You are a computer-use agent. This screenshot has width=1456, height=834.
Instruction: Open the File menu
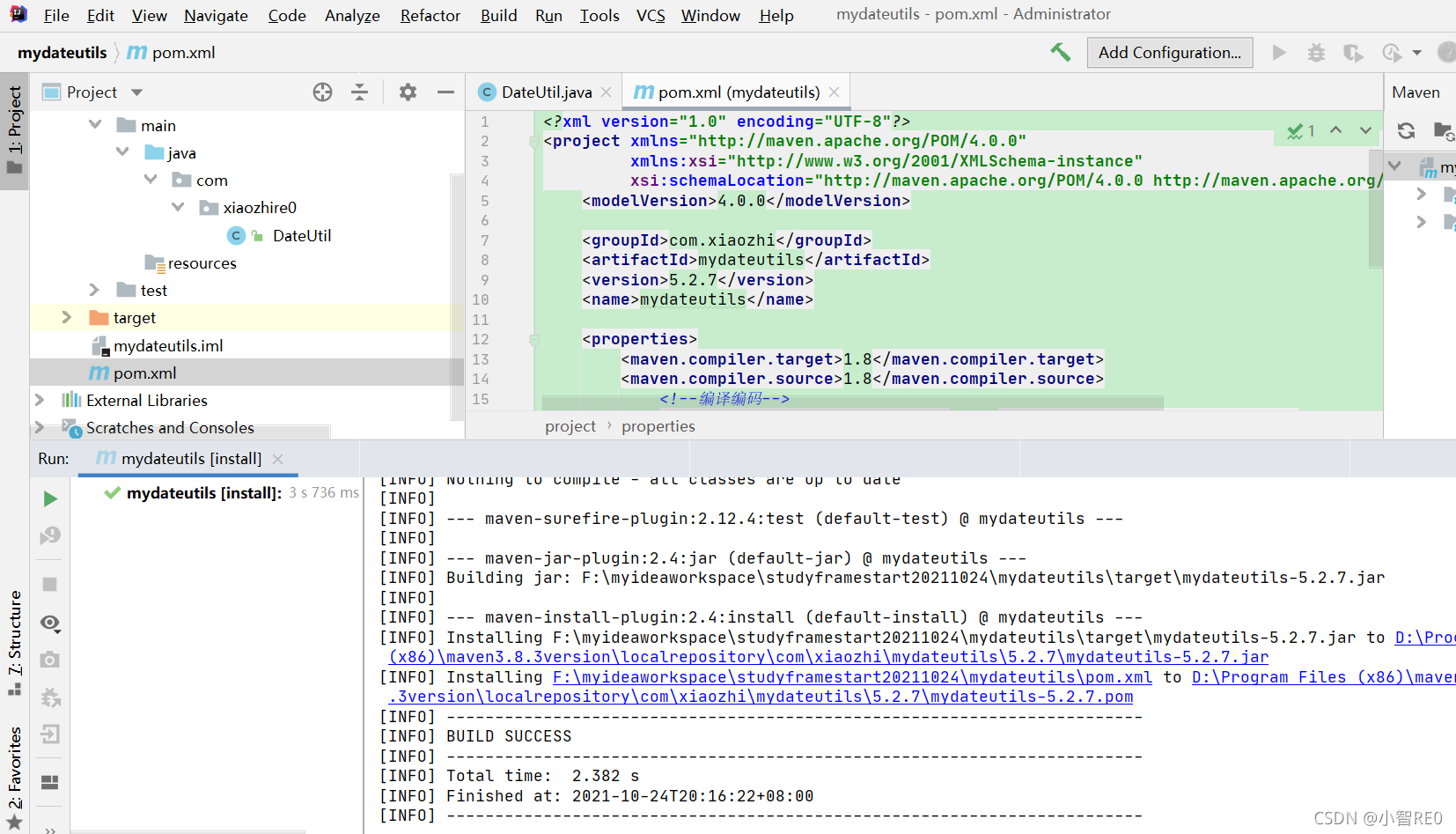(x=56, y=16)
